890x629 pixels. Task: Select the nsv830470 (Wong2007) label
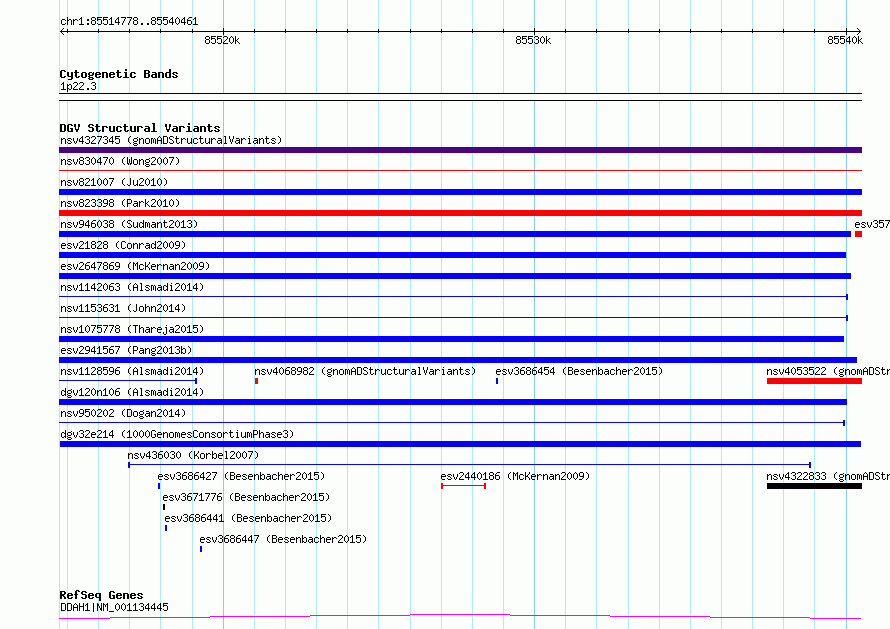click(x=120, y=161)
